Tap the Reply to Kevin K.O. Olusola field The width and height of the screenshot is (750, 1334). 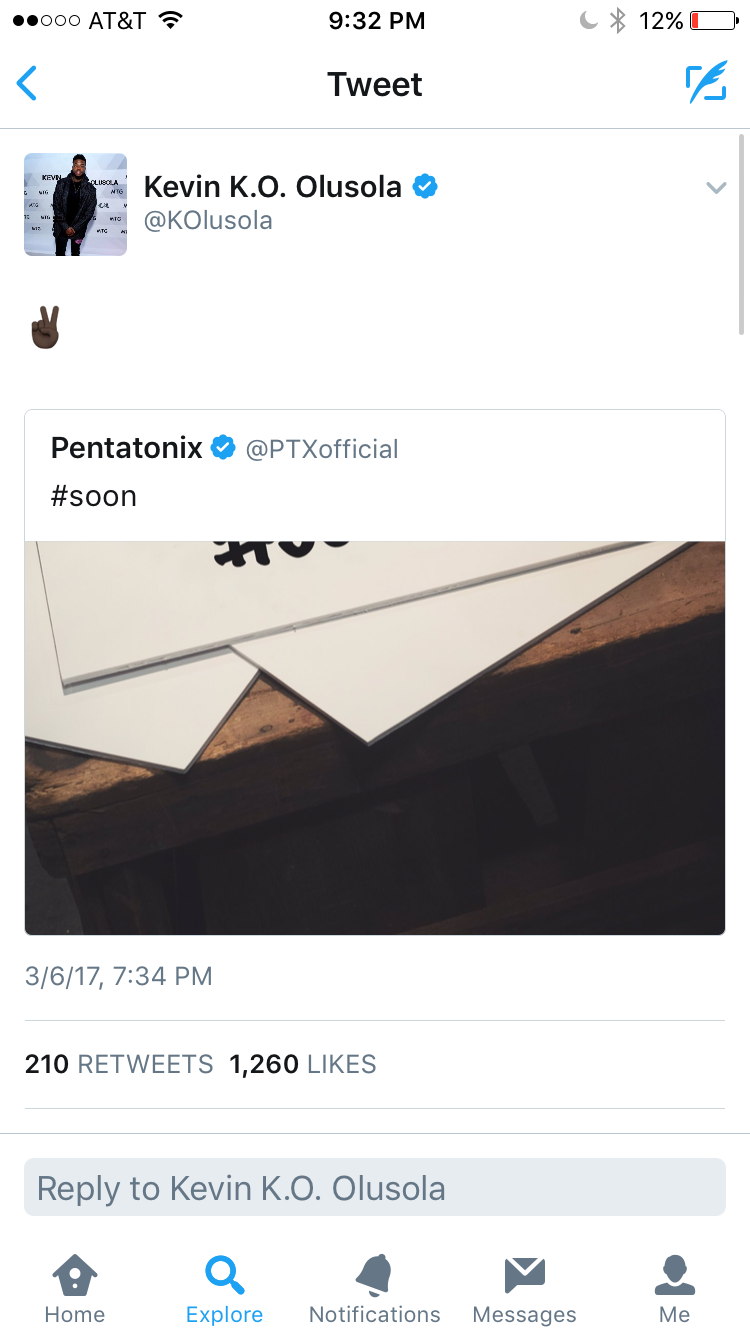tap(375, 1188)
